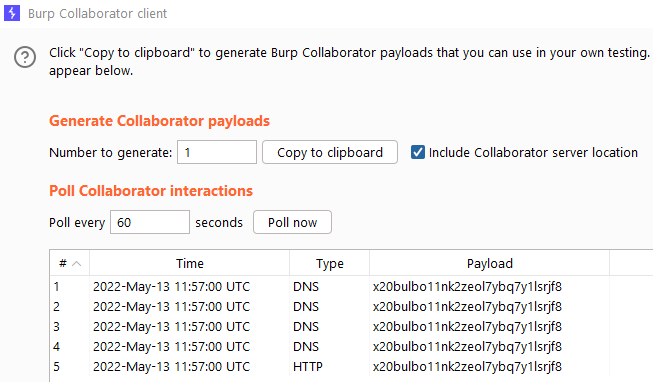Click the Burp Suite lightning logo icon
The image size is (653, 382).
12,13
